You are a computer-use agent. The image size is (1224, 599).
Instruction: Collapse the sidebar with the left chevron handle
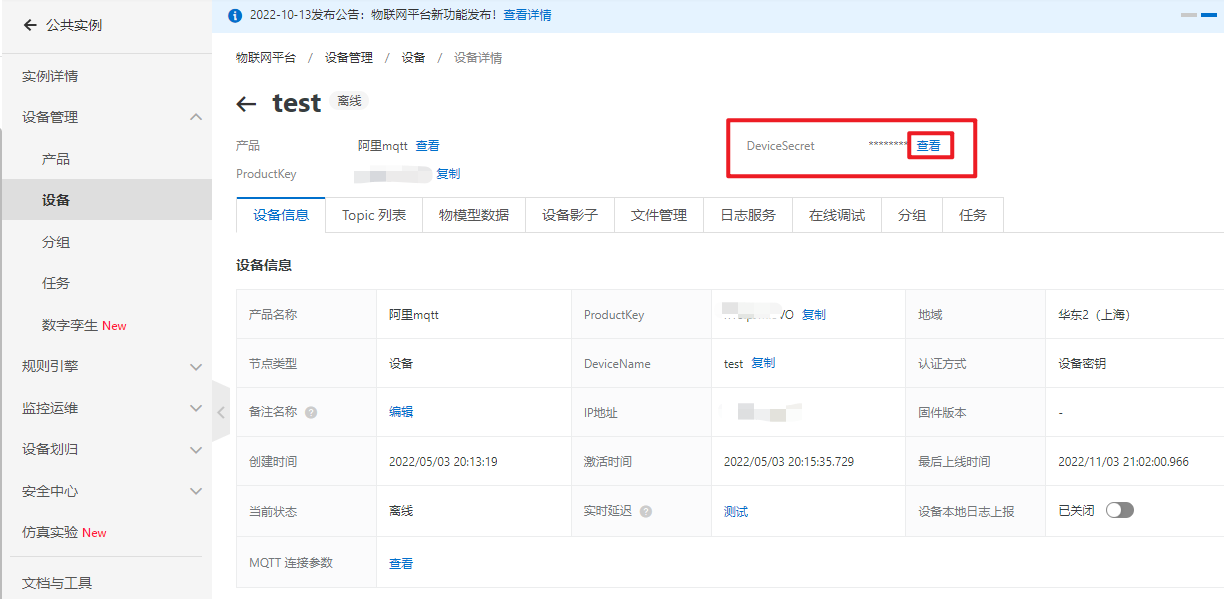(x=221, y=411)
